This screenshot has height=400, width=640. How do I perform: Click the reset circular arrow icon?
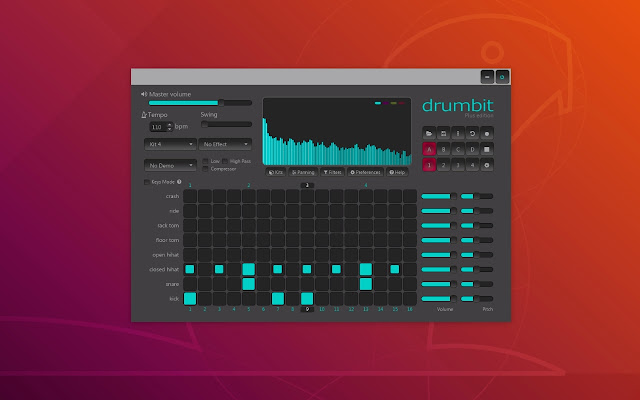(472, 133)
